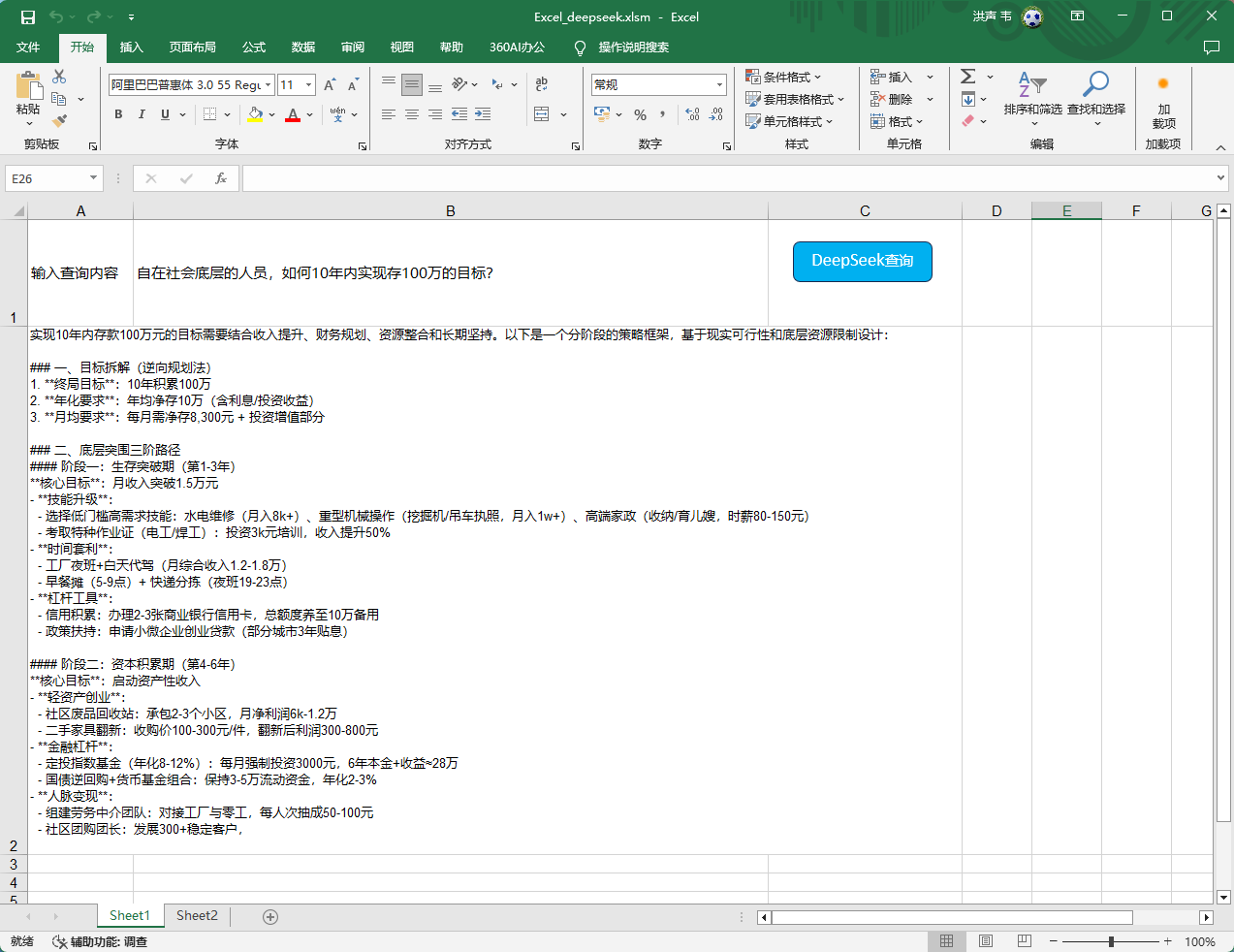
Task: Toggle middle vertical alignment
Action: point(412,84)
